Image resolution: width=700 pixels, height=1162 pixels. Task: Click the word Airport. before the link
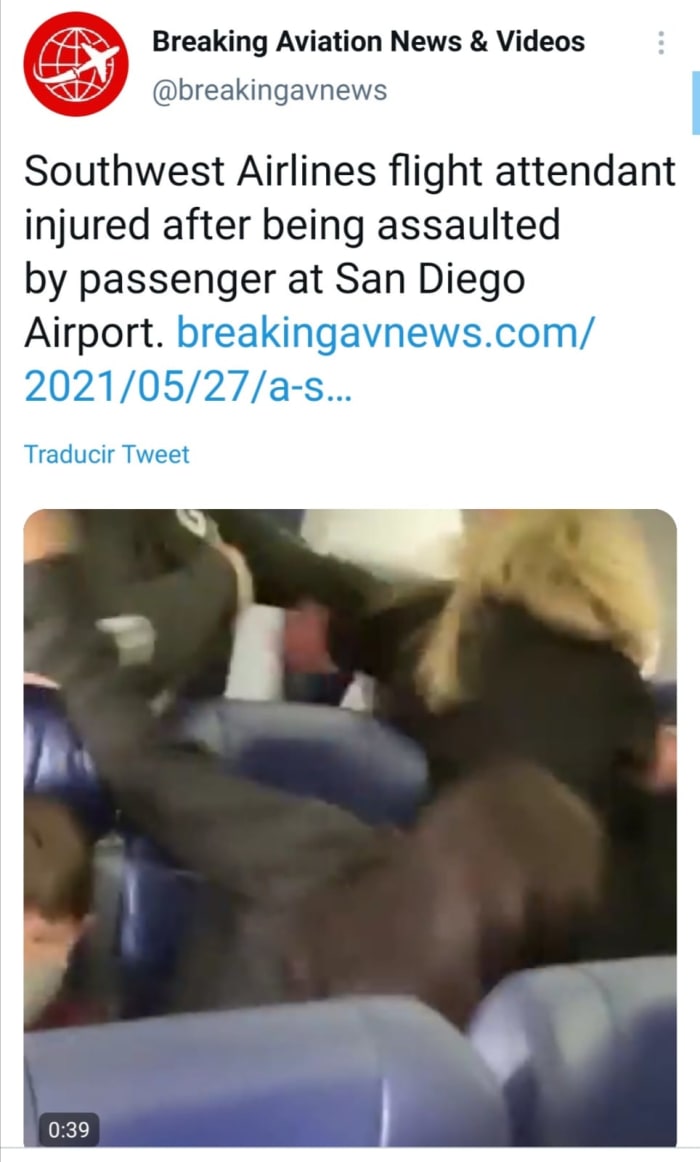coord(93,333)
